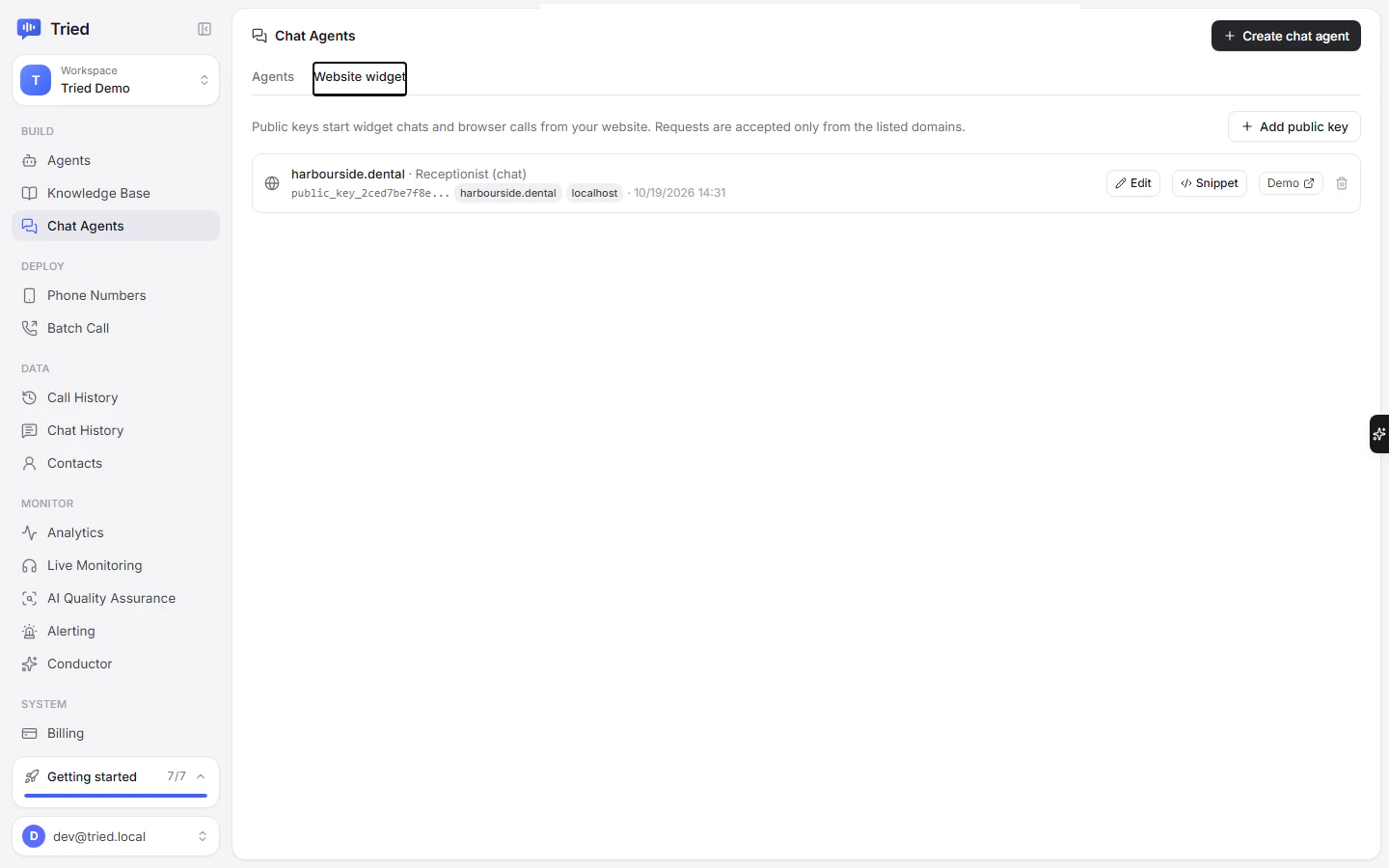1389x868 pixels.
Task: Open the dev@tried.local account menu
Action: point(116,836)
